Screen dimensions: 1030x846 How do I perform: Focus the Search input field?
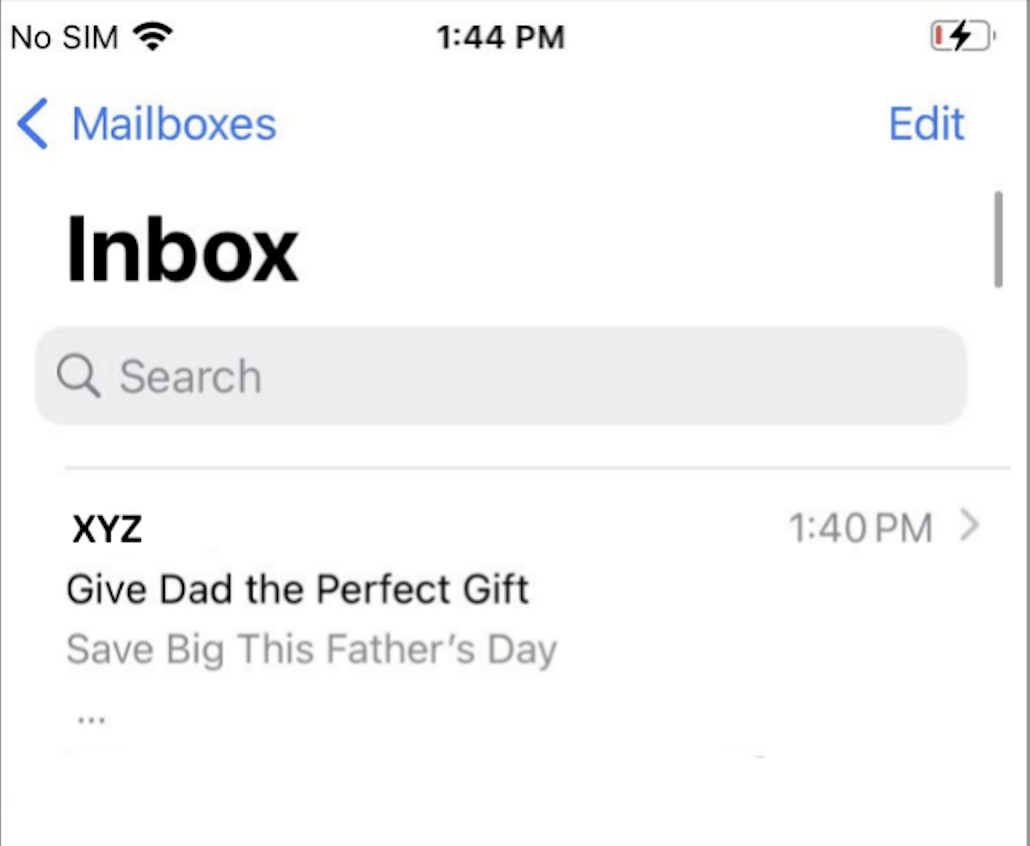(500, 377)
